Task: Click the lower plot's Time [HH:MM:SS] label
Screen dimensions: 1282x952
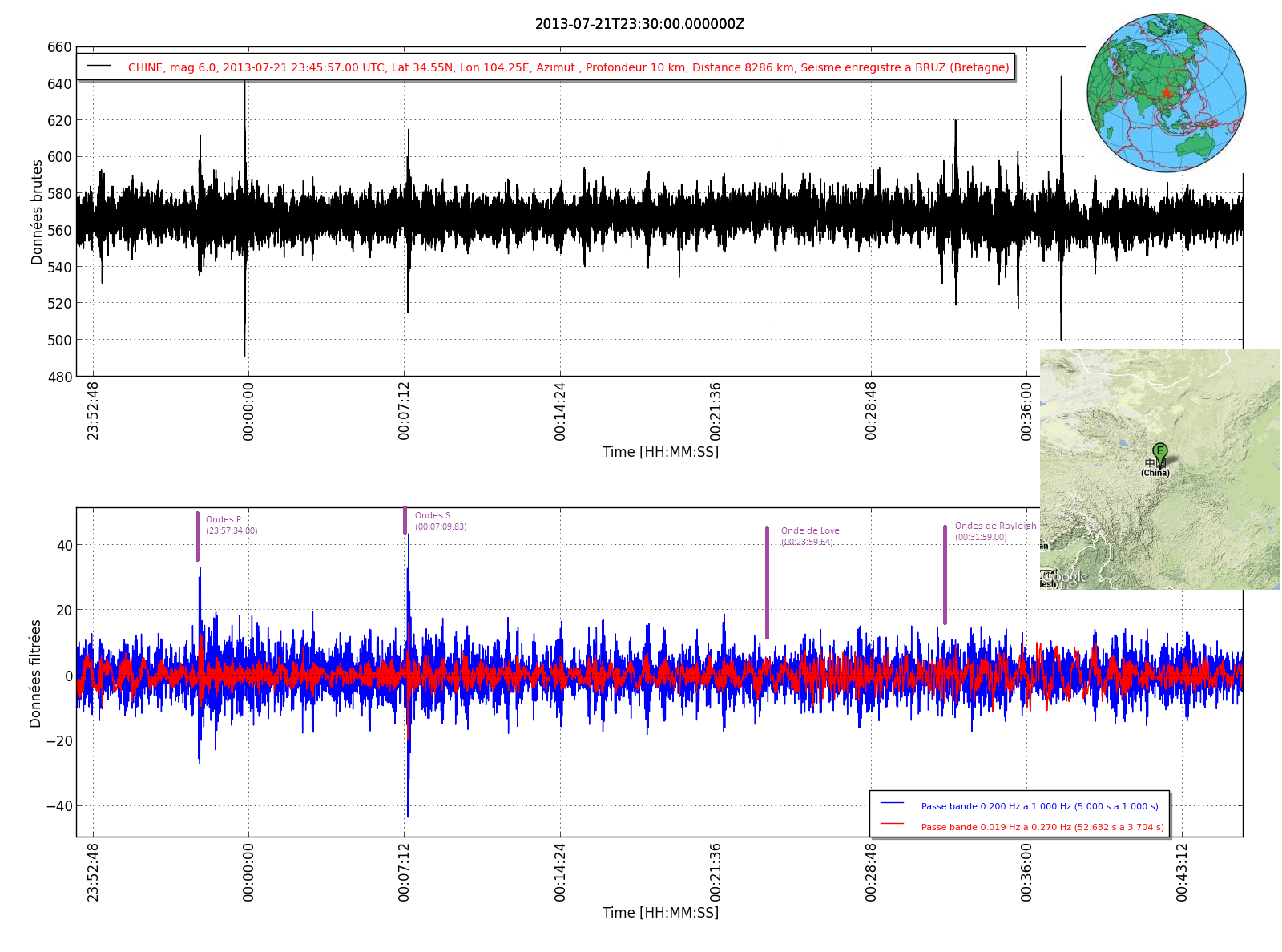Action: coord(660,913)
